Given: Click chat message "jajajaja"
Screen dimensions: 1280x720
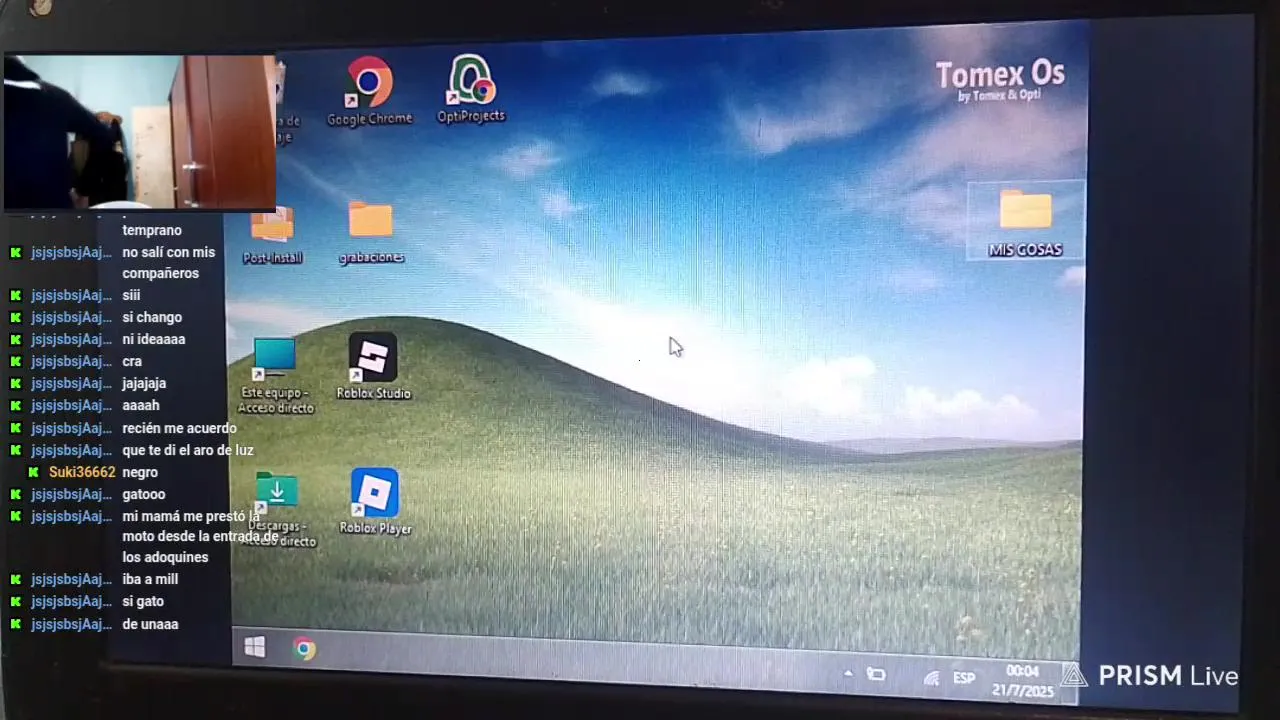Looking at the screenshot, I should 144,383.
